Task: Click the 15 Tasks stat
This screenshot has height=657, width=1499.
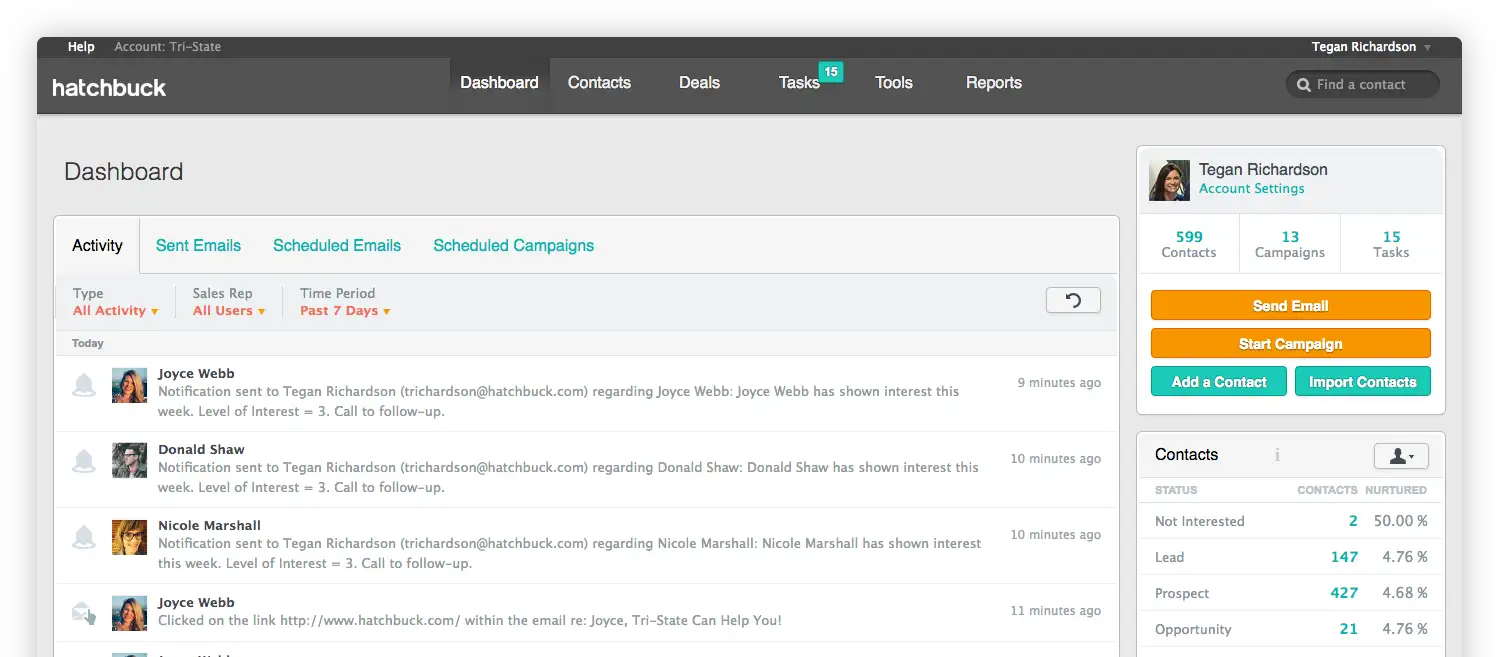Action: coord(1391,244)
